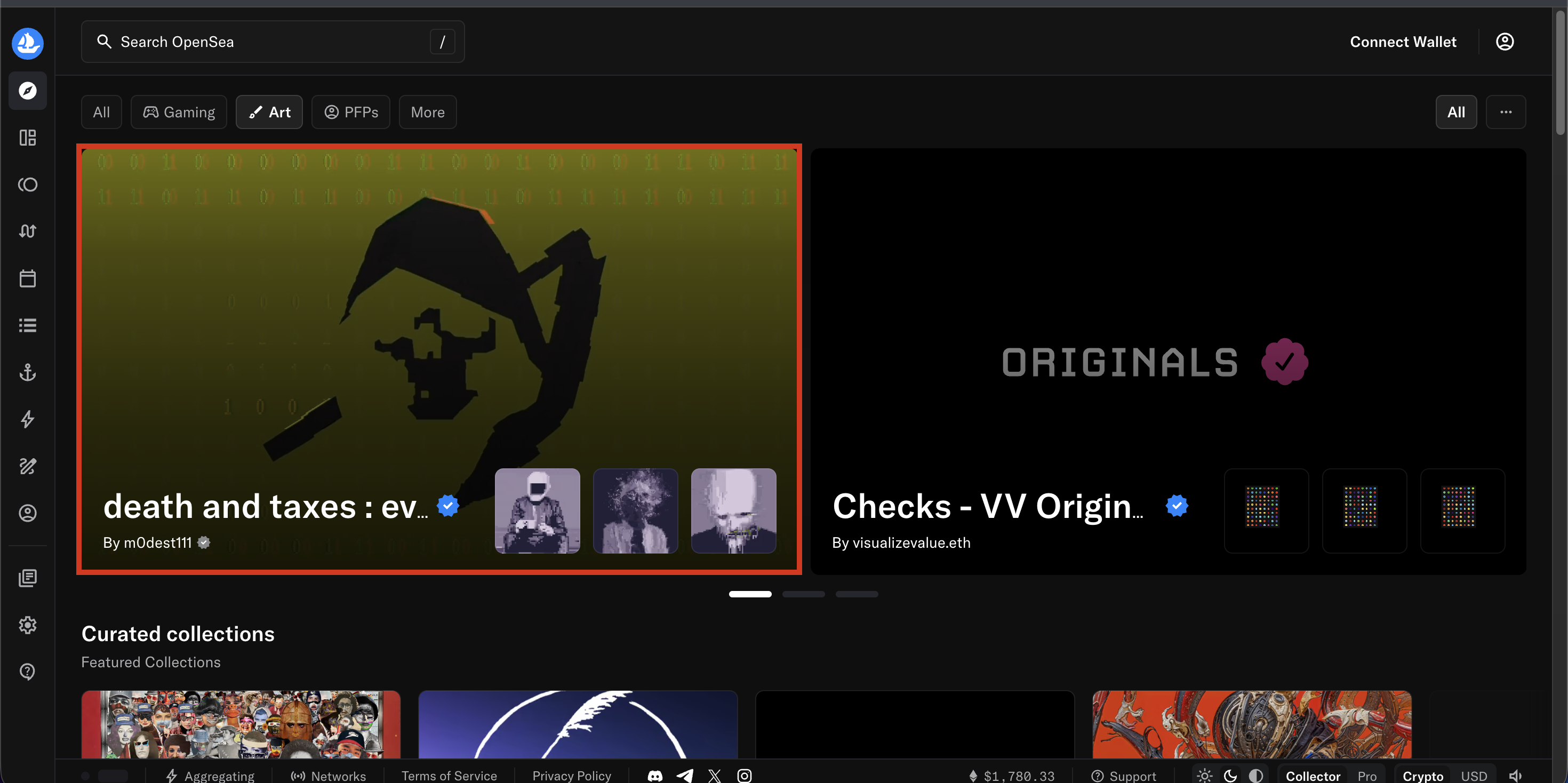
Task: Open Terms of Service link
Action: tap(449, 776)
